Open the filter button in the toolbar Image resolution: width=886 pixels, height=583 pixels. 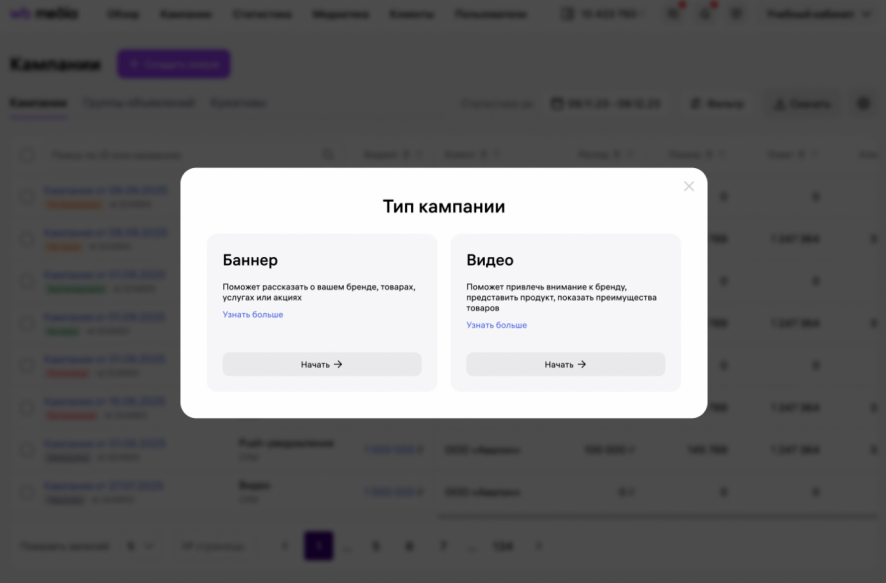[716, 104]
